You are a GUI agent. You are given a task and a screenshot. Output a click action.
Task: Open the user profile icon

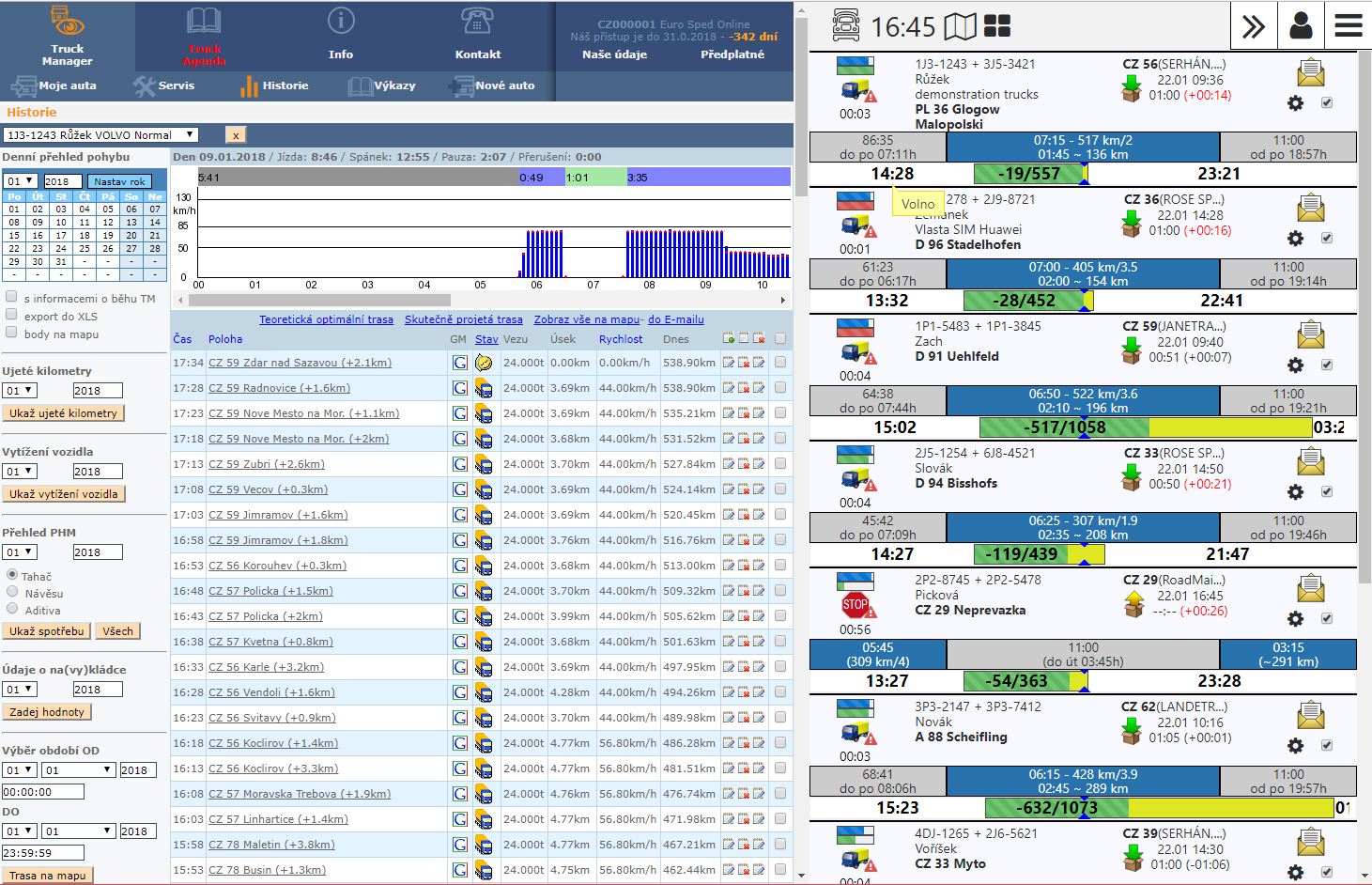[1301, 25]
